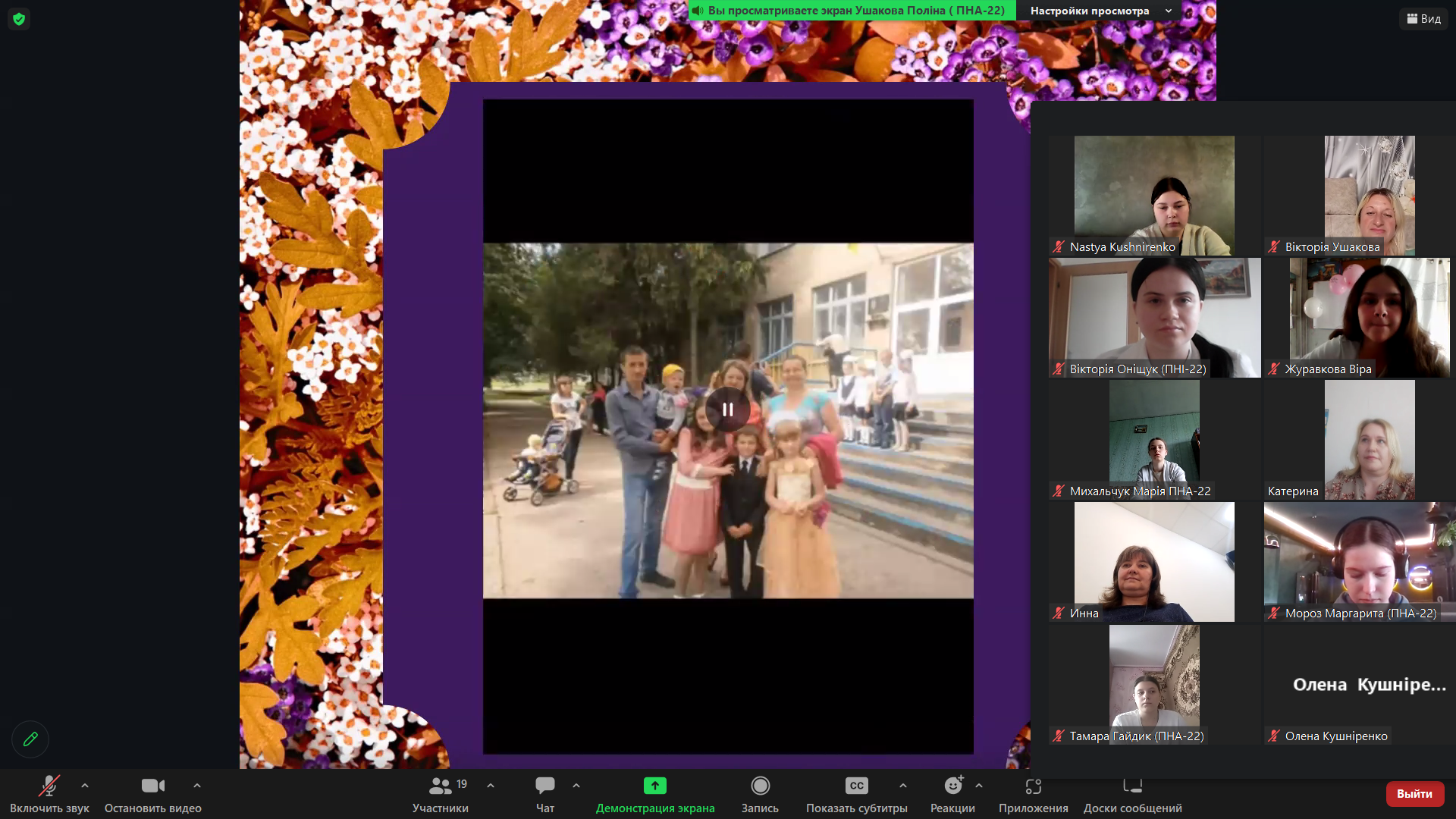The width and height of the screenshot is (1456, 819).
Task: Toggle Показать субтитры captions
Action: click(x=856, y=793)
